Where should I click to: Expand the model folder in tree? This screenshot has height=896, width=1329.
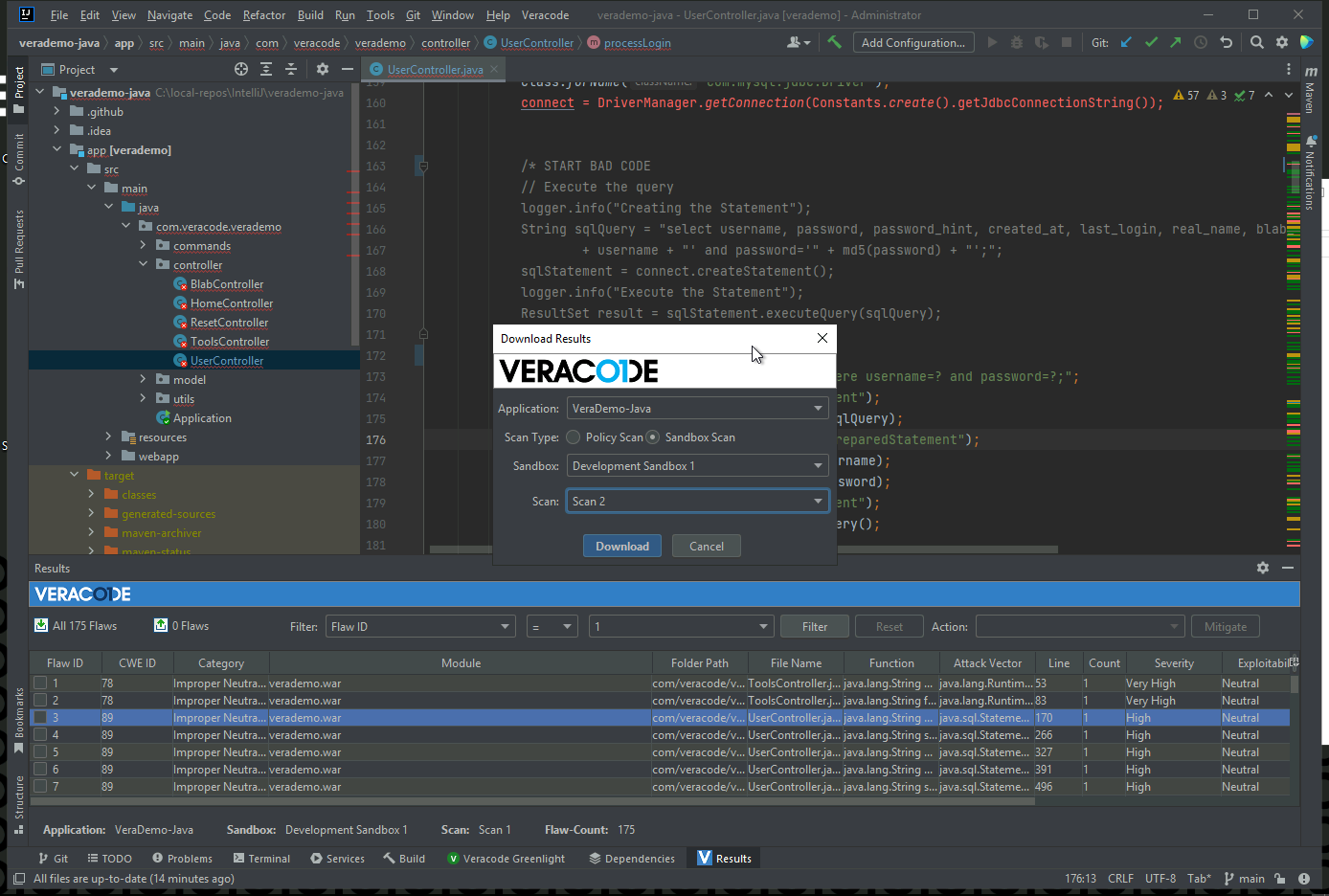coord(144,379)
